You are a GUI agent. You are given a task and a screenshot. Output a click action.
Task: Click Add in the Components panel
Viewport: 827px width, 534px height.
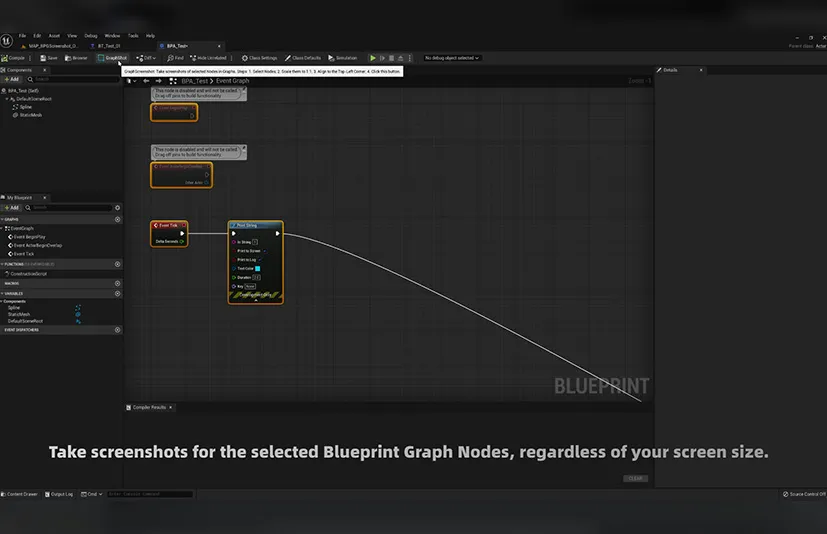coord(11,79)
